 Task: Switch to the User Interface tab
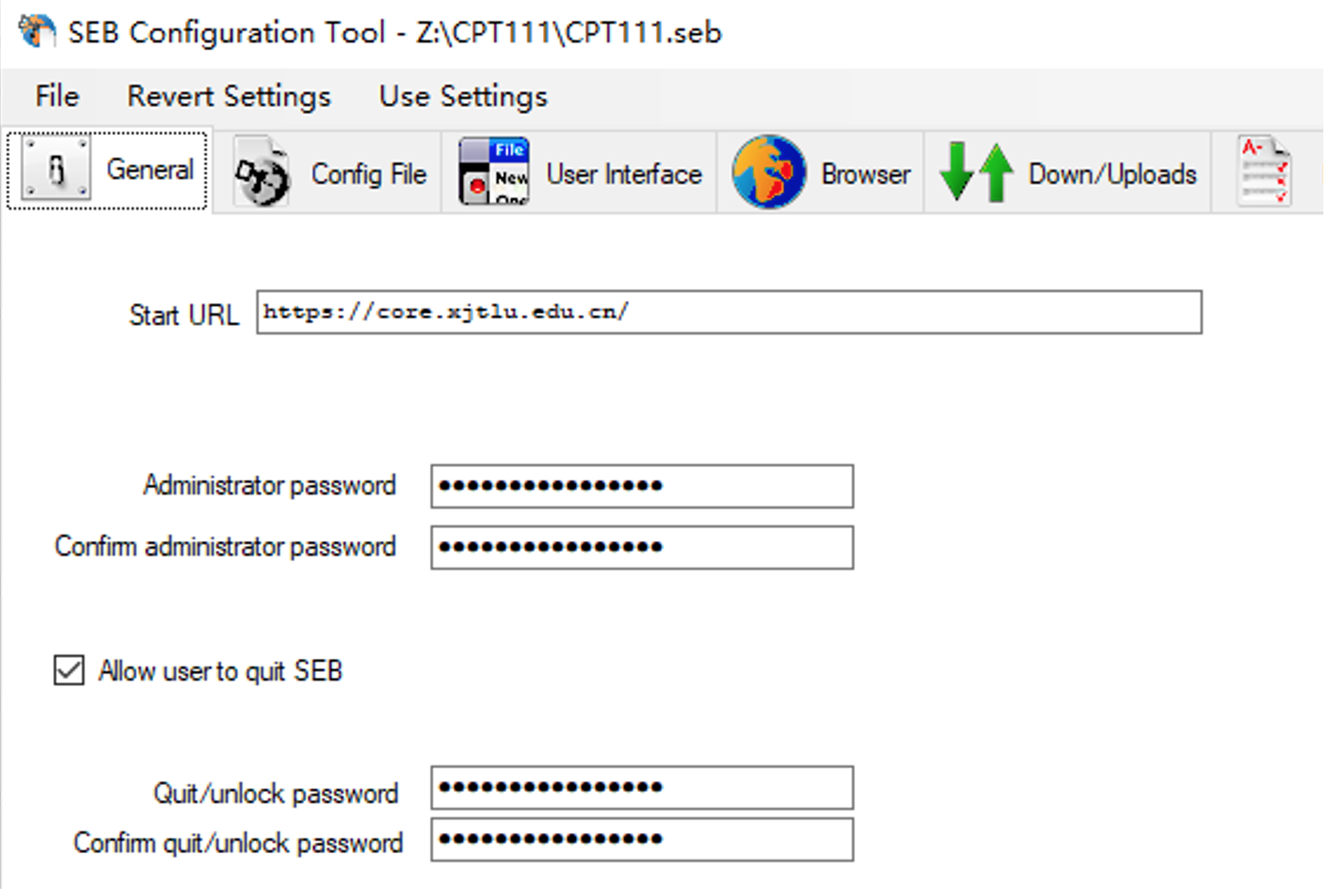[x=580, y=172]
